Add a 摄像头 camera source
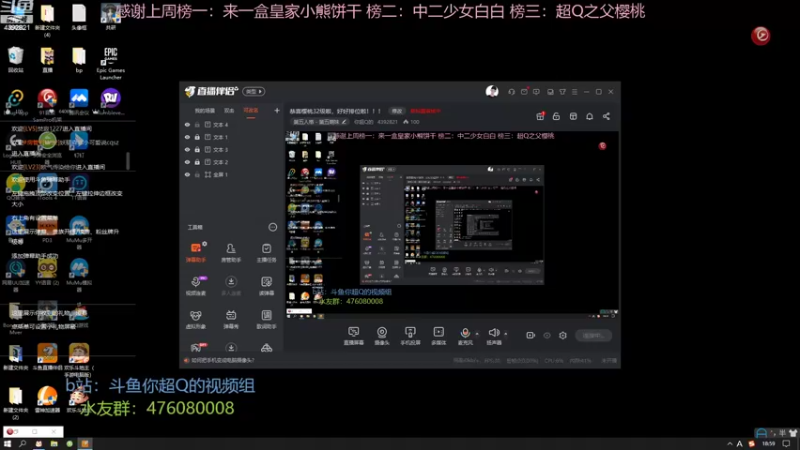 [x=382, y=336]
